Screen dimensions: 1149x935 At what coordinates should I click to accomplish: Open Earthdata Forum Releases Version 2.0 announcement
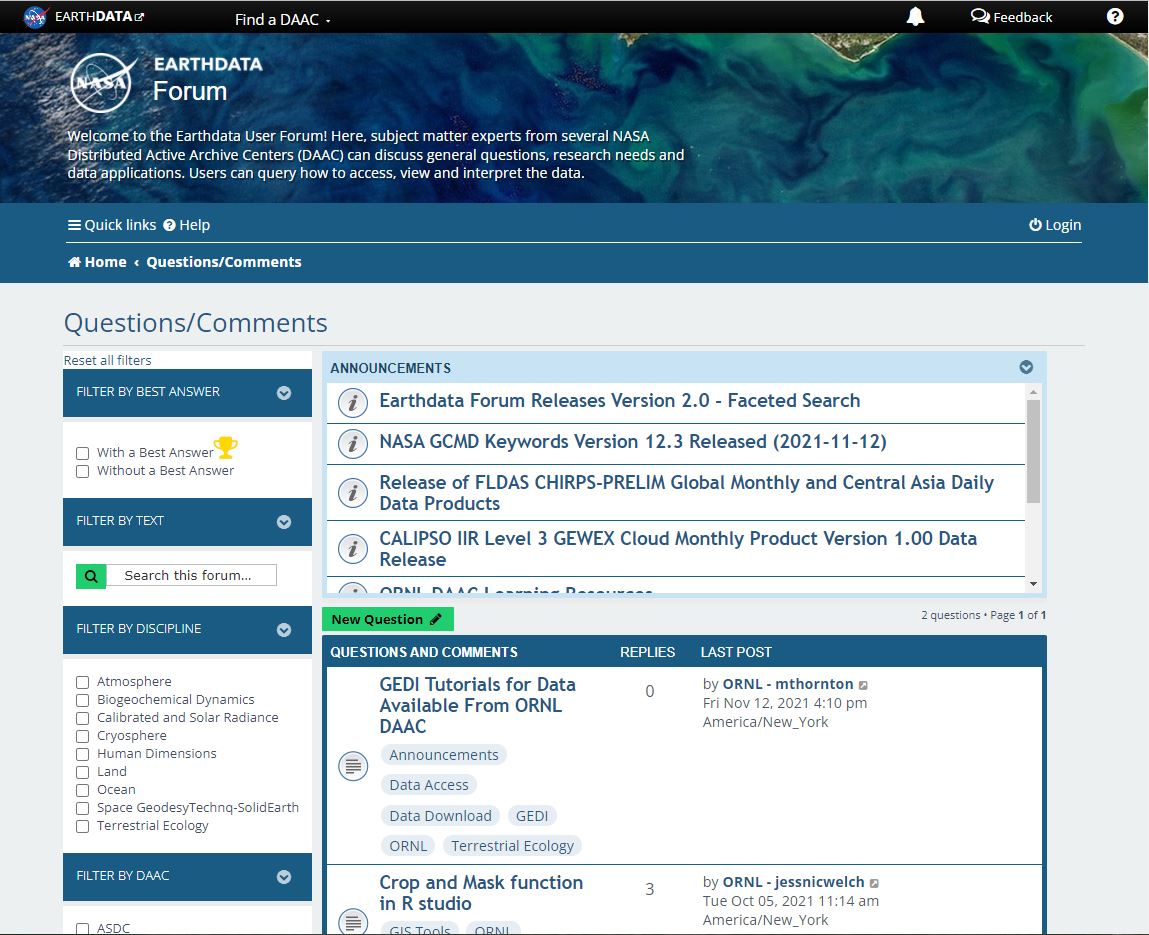point(619,401)
